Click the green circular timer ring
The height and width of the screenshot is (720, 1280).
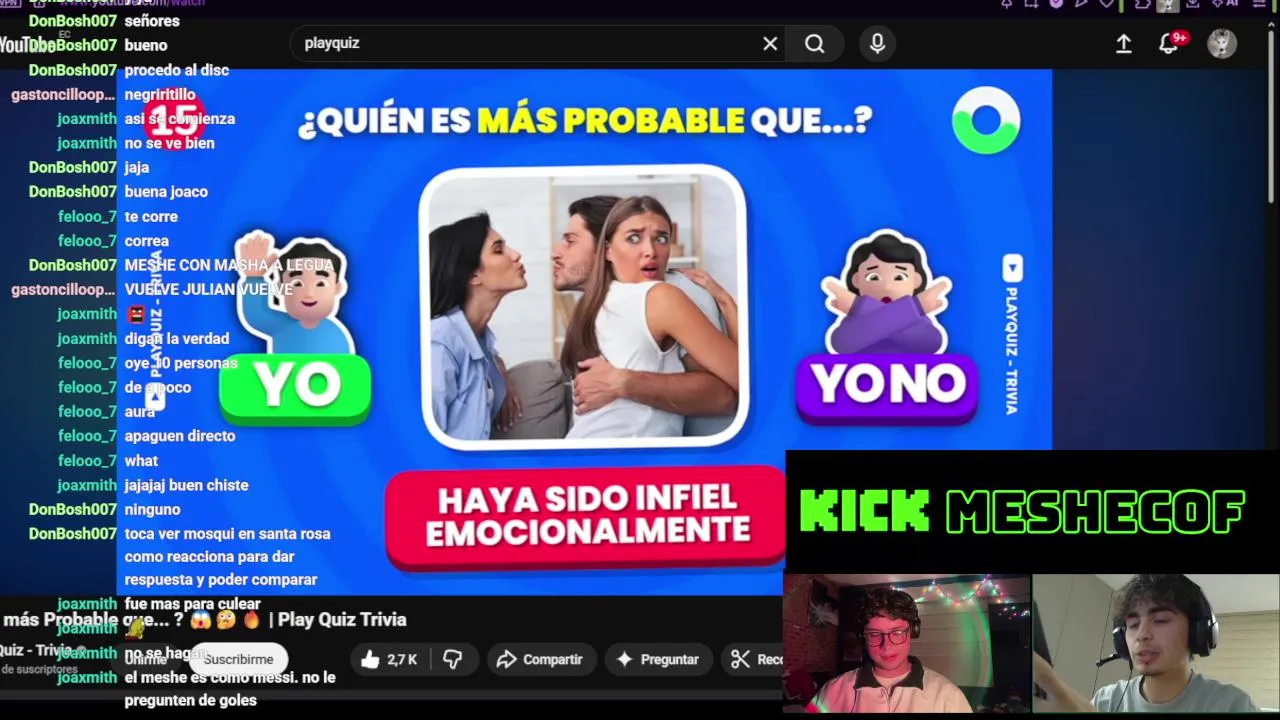click(986, 120)
